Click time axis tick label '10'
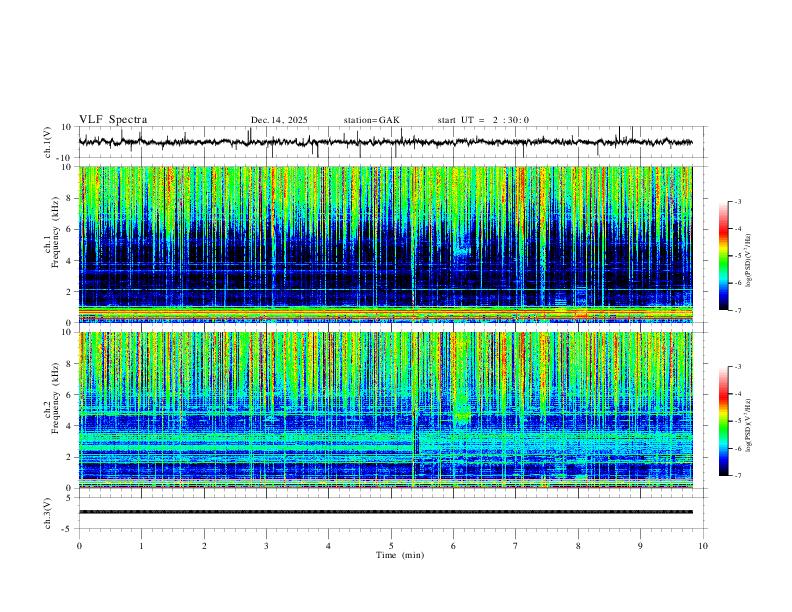The image size is (792, 612). pyautogui.click(x=703, y=546)
